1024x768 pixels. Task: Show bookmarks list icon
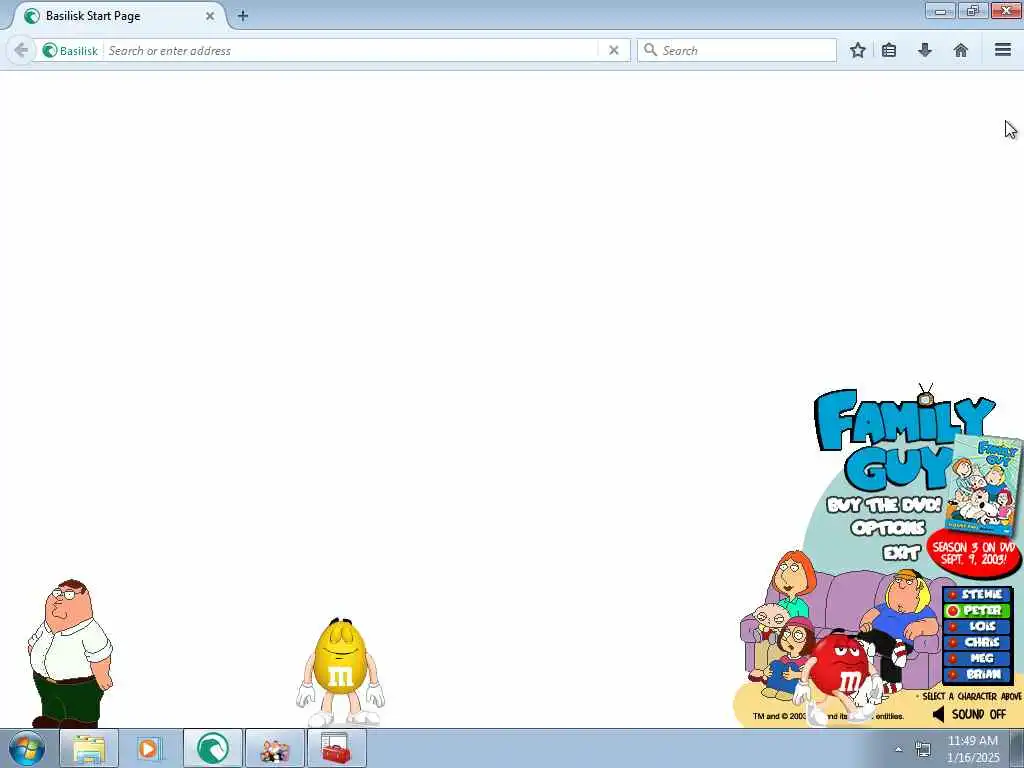[x=889, y=50]
